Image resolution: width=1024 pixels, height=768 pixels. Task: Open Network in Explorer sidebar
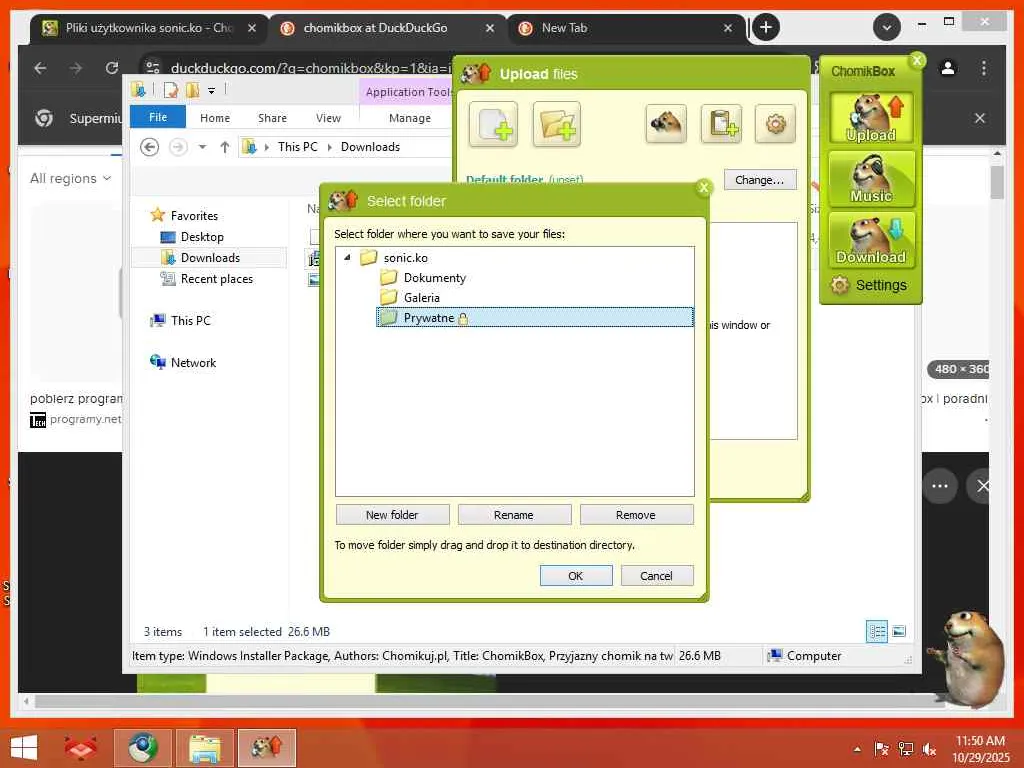tap(183, 362)
